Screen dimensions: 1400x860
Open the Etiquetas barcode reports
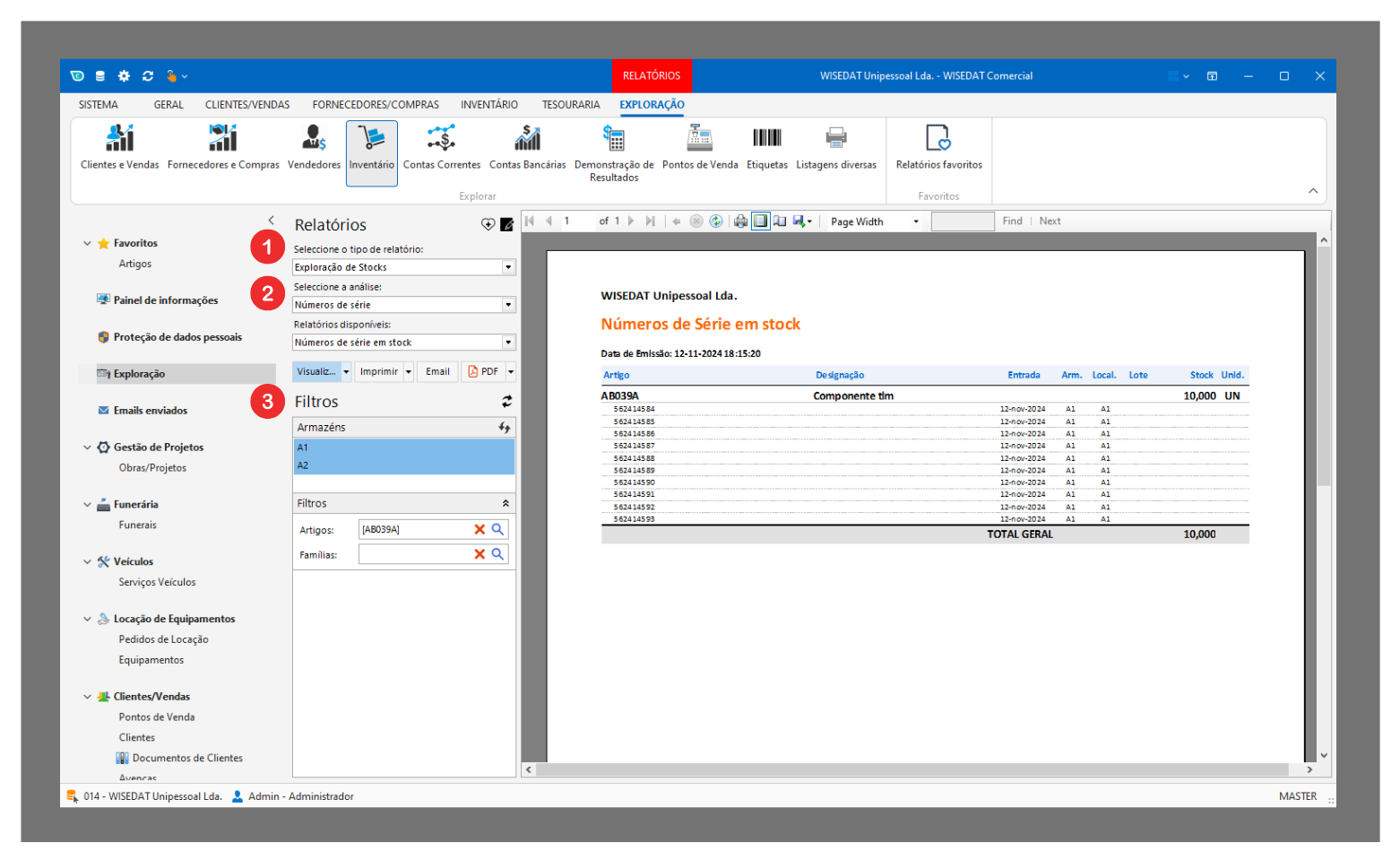[x=766, y=147]
